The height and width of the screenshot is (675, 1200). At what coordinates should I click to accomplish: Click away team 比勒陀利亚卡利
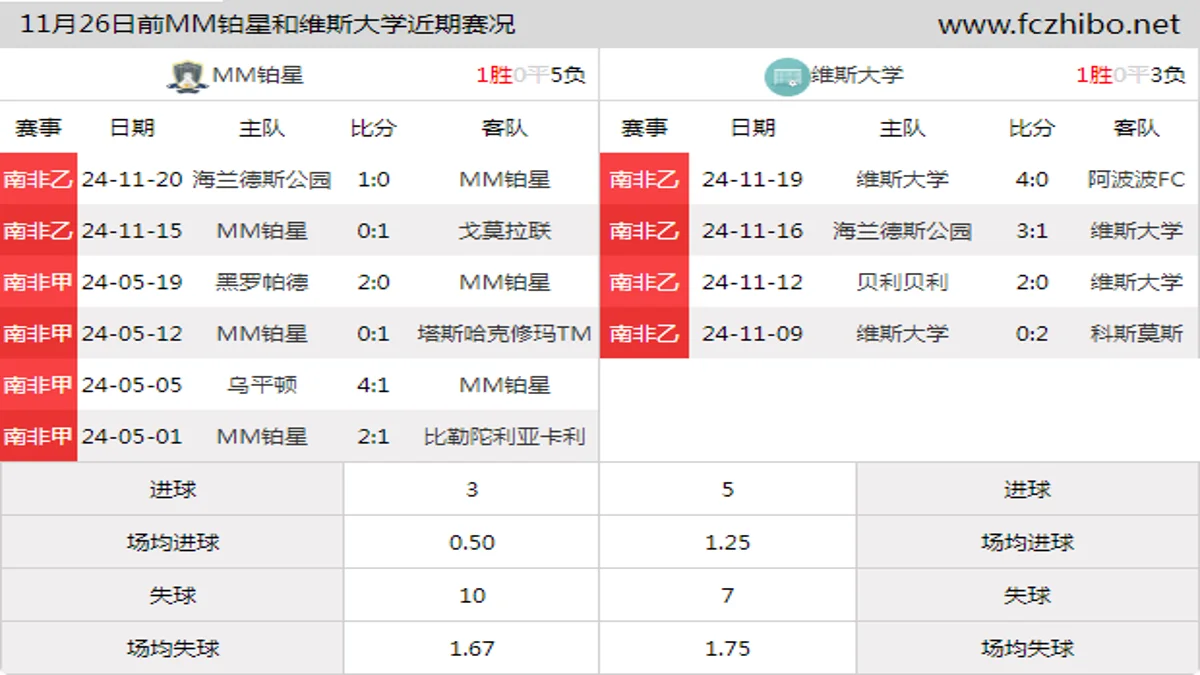505,436
